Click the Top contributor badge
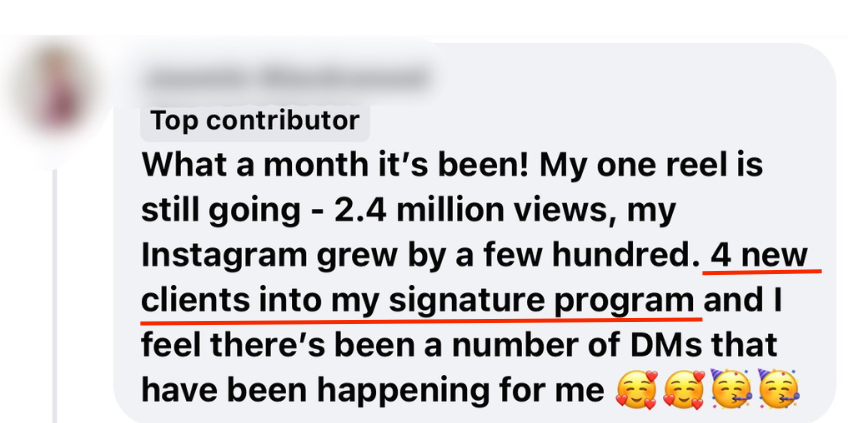Viewport: 848px width, 423px height. (x=255, y=120)
